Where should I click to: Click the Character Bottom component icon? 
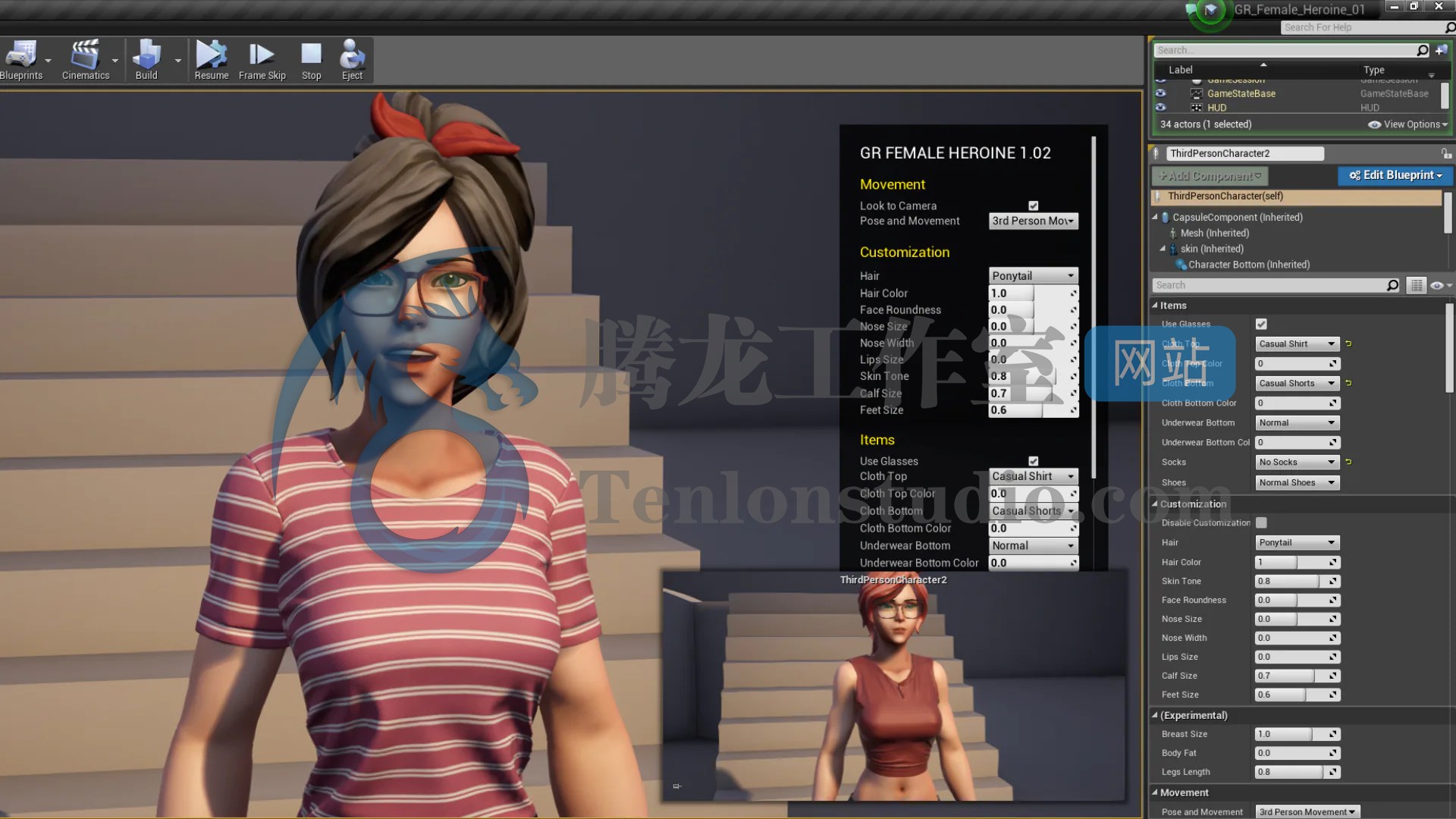coord(1181,265)
